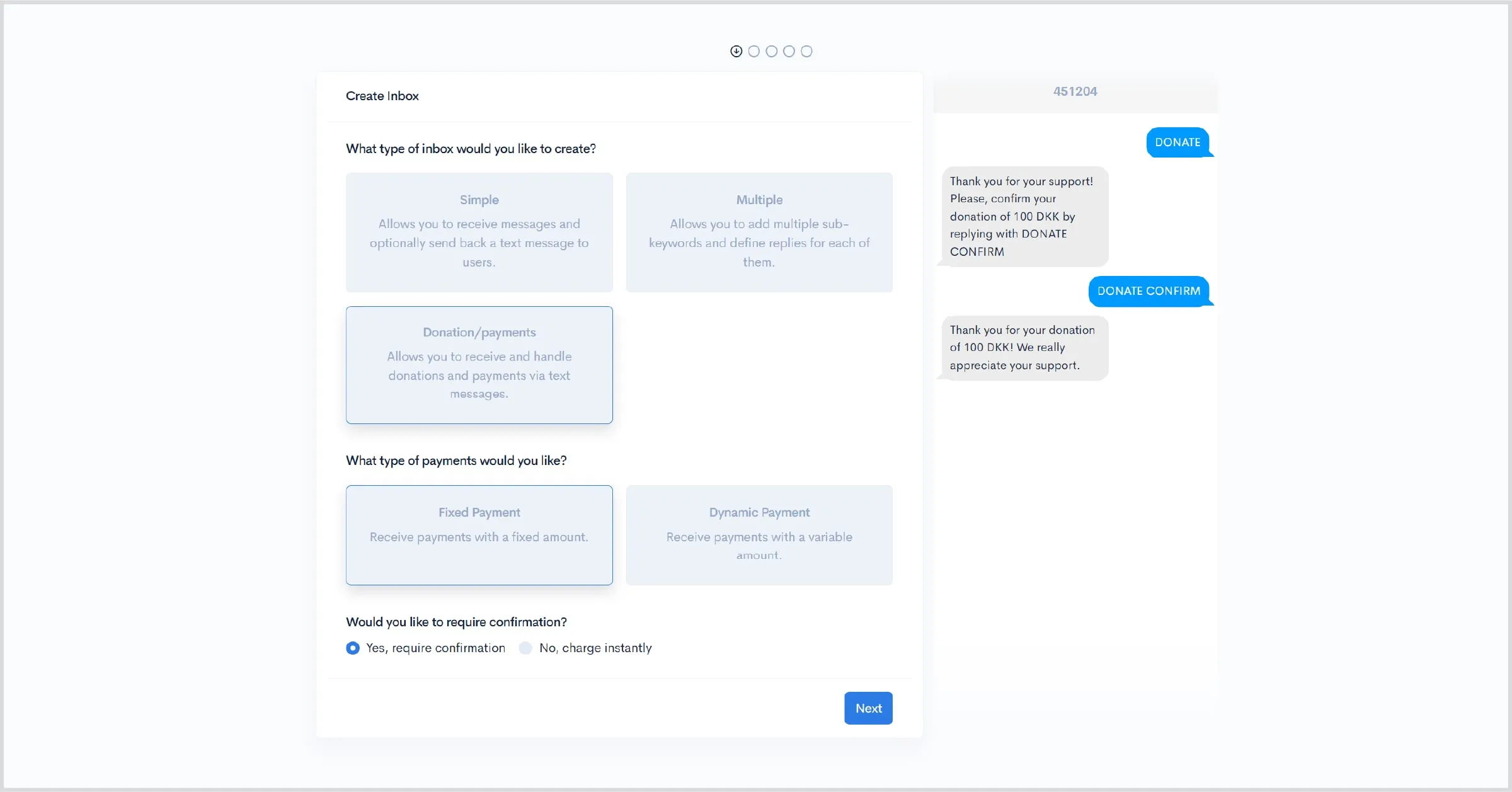Click the thank you for donation message
Screen dimensions: 1512x792
[x=1025, y=348]
